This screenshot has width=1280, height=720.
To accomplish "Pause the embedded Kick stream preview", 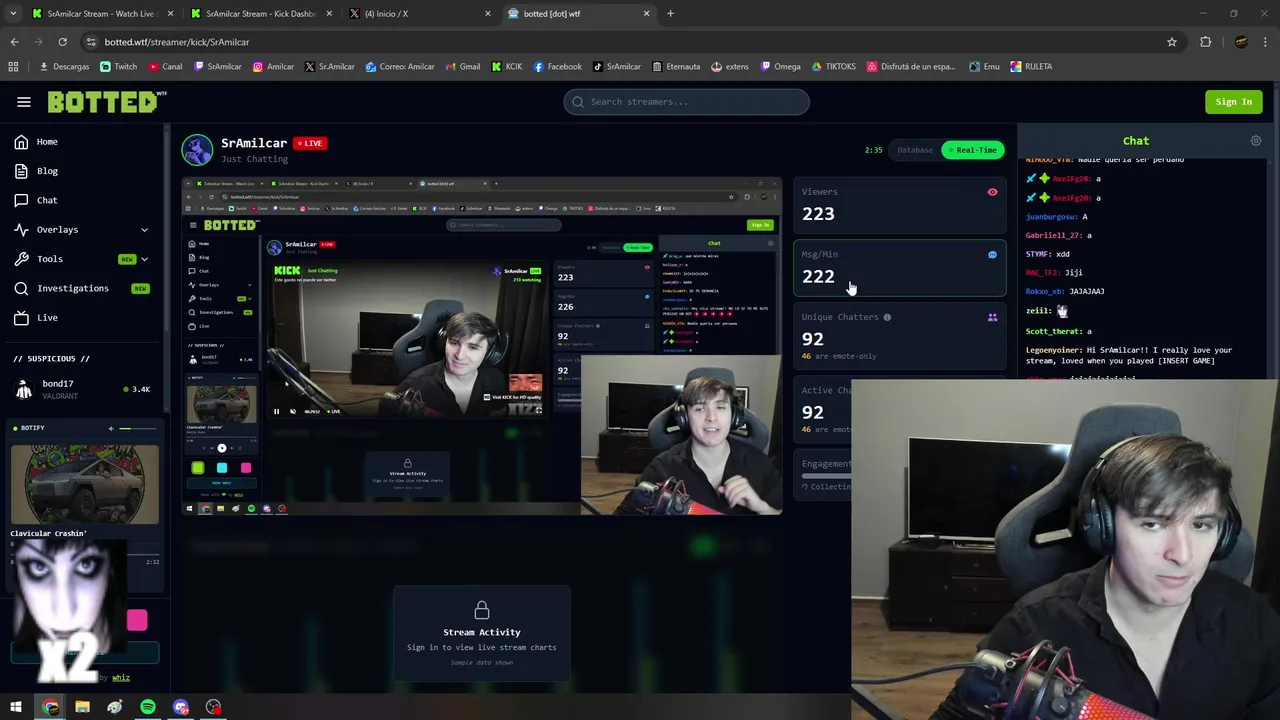I will (x=277, y=411).
